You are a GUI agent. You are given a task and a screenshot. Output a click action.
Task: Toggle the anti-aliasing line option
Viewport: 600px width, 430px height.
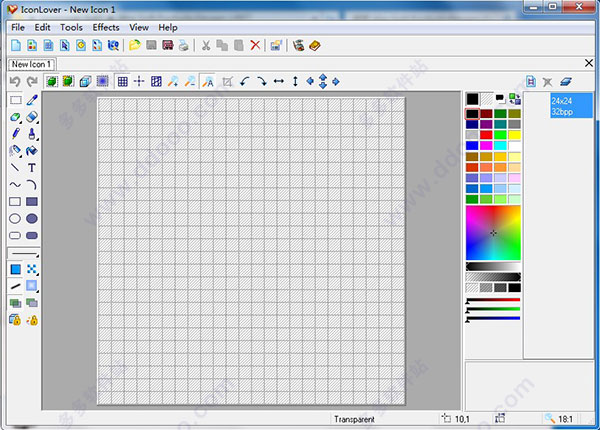click(15, 286)
